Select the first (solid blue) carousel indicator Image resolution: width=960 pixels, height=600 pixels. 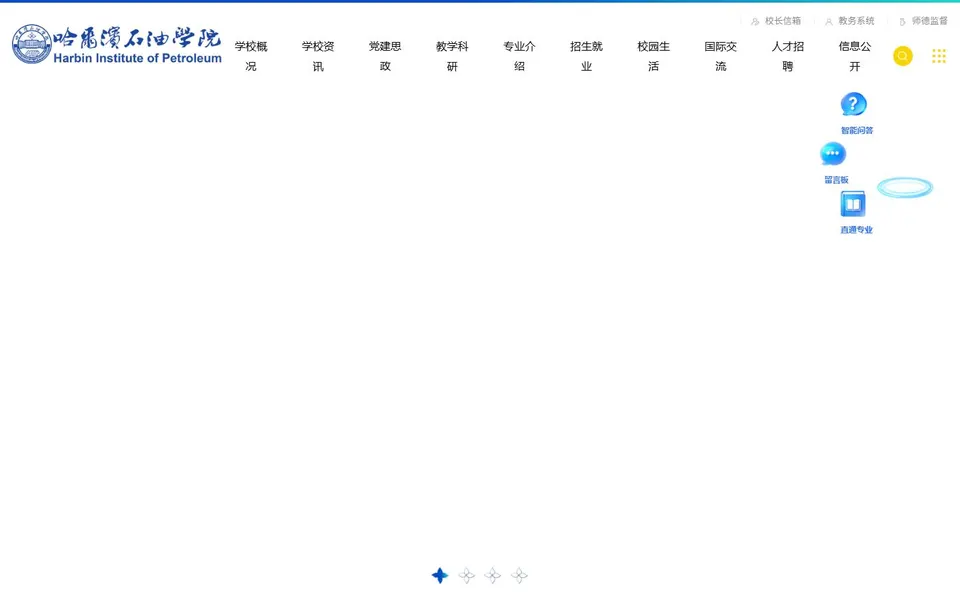(440, 576)
